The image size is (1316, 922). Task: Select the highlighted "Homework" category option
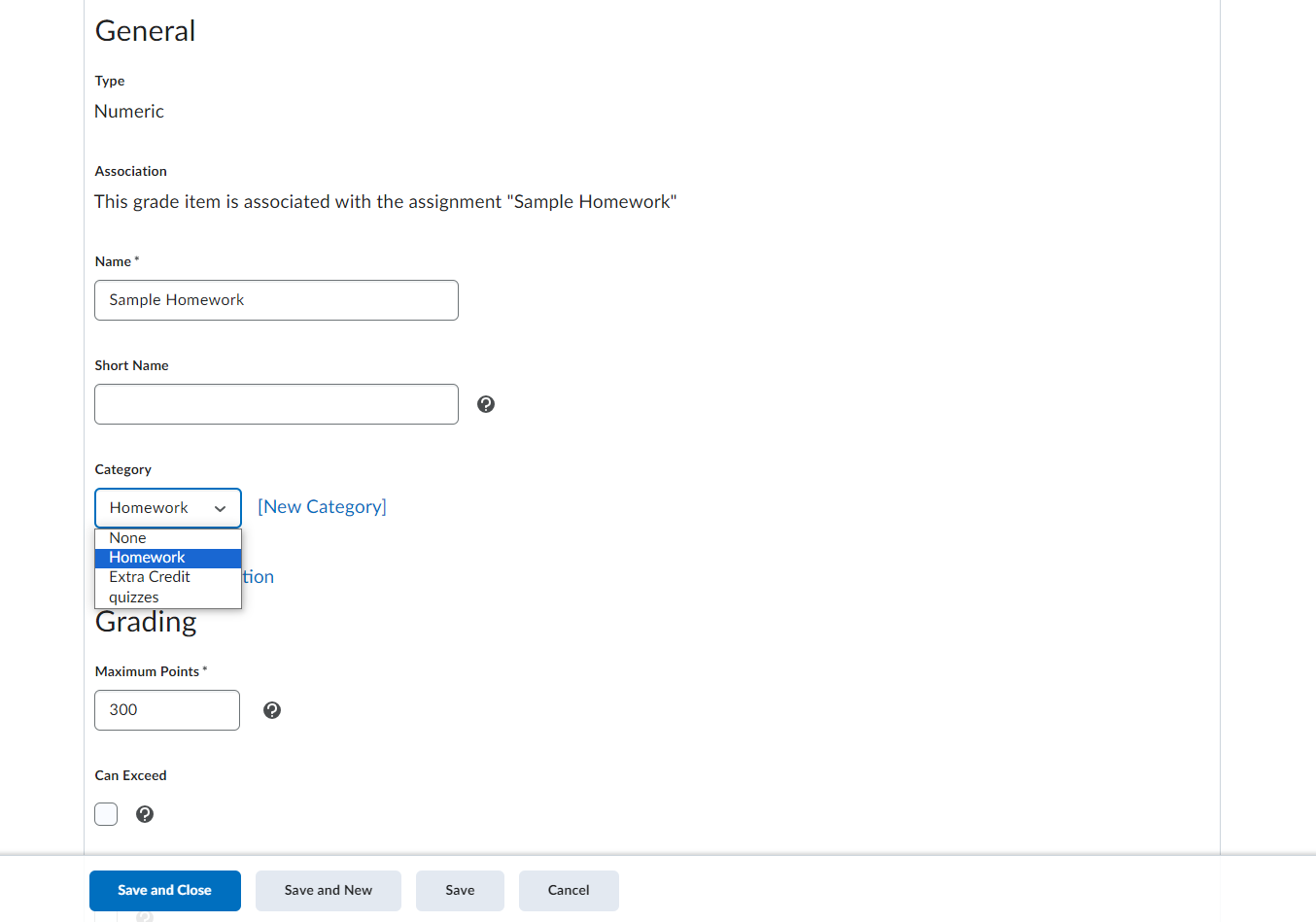[x=147, y=557]
